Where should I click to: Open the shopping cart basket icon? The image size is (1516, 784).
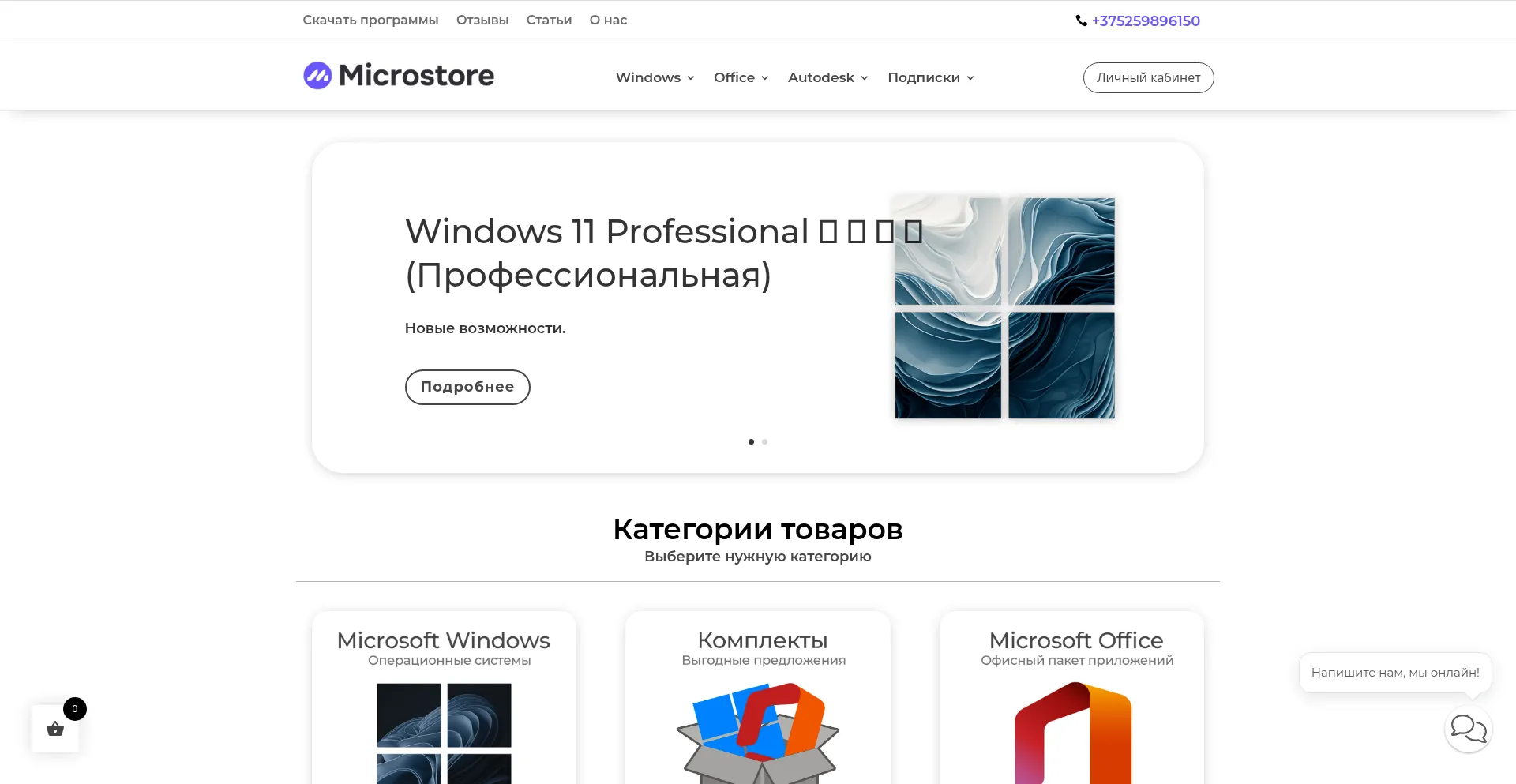[x=55, y=729]
